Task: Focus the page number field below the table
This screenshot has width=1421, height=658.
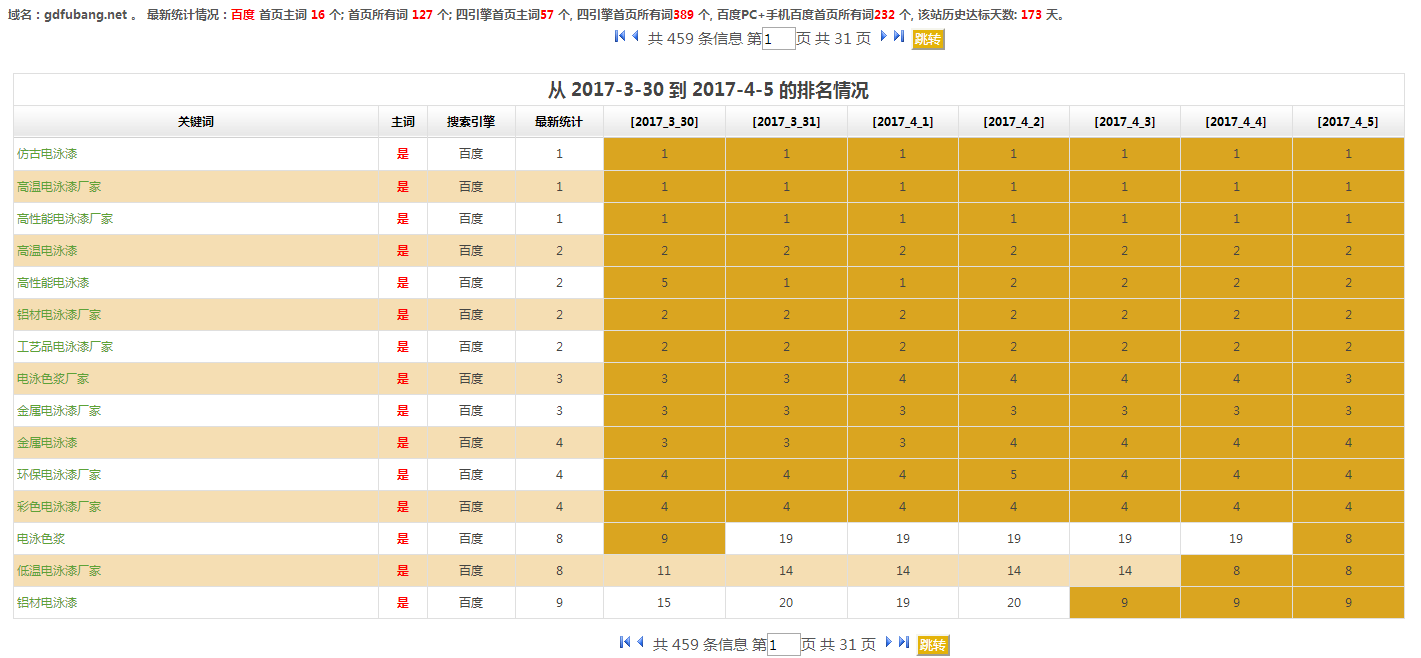Action: pos(783,645)
